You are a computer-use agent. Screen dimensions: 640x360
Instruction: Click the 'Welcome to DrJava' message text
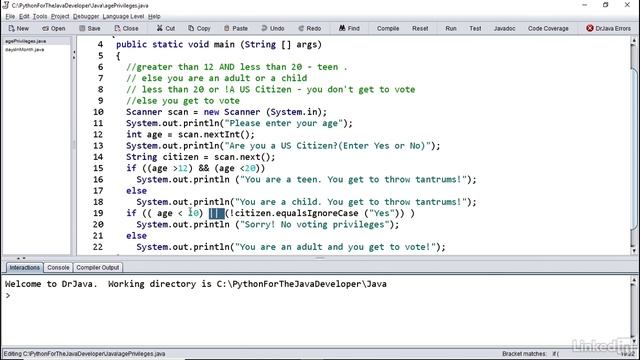(196, 284)
